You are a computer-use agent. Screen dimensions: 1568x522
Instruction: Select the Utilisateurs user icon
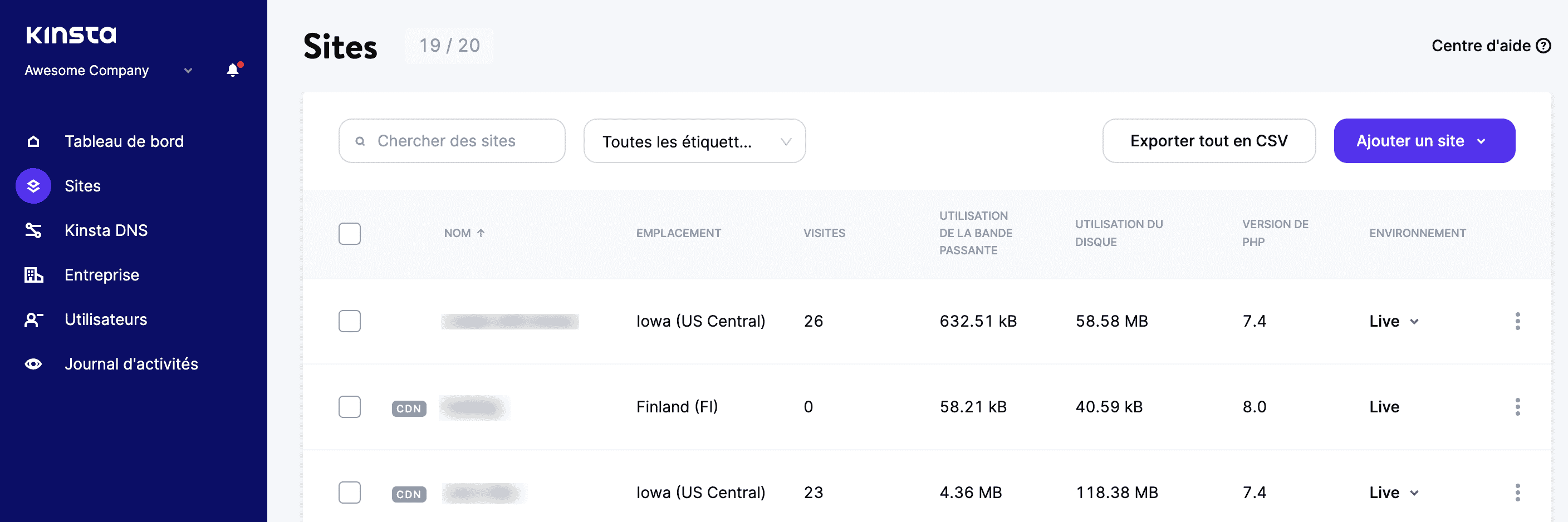click(33, 319)
